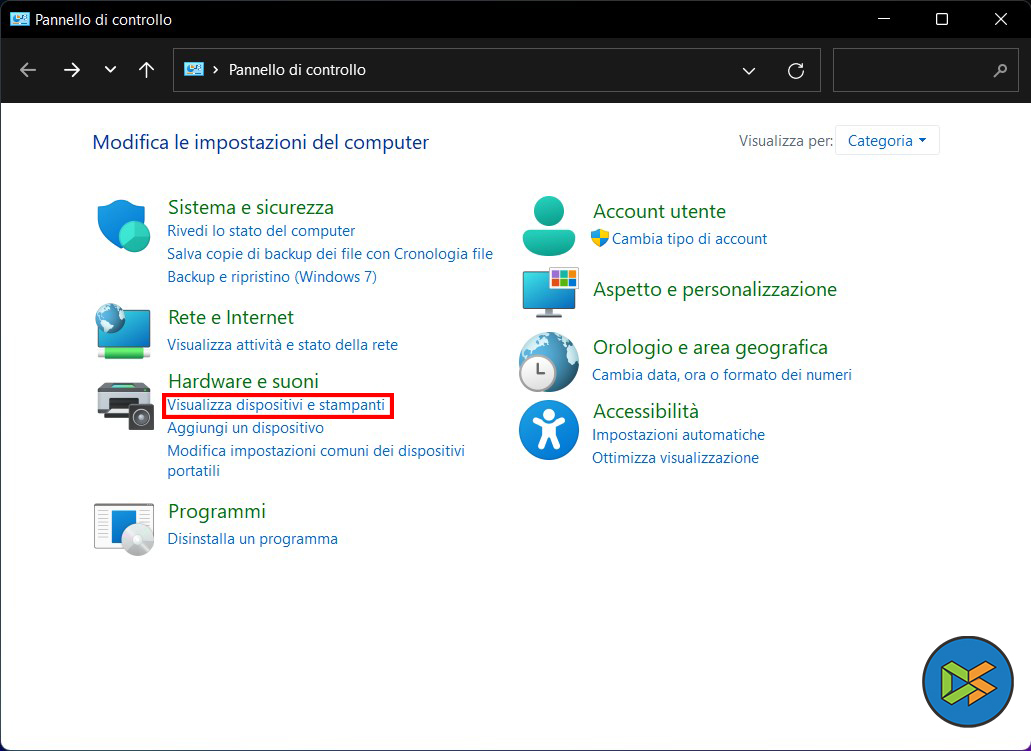The width and height of the screenshot is (1031, 751).
Task: Open Modifica impostazioni comuni dei dispositivi portatili
Action: (x=316, y=460)
